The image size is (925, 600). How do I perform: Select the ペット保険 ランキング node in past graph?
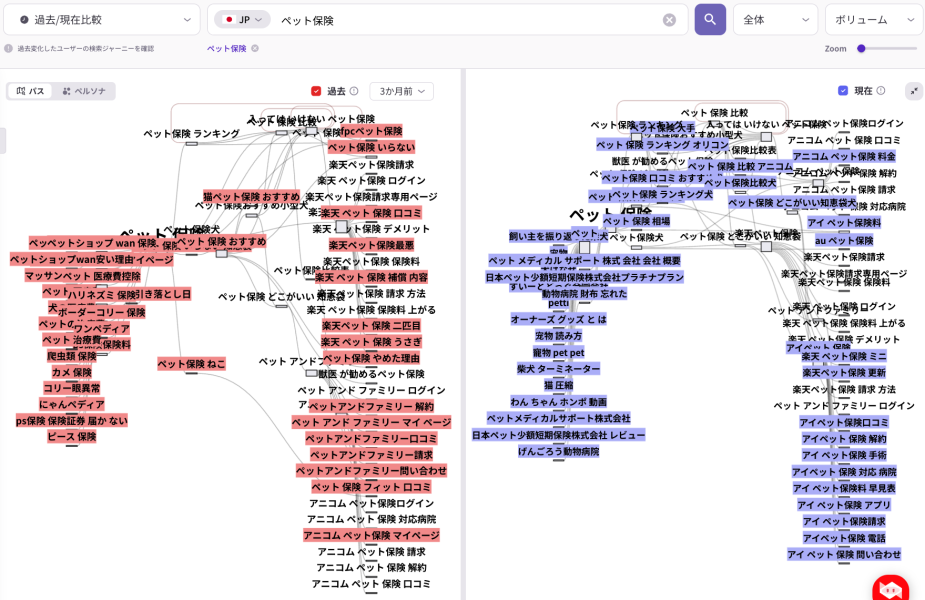[191, 134]
